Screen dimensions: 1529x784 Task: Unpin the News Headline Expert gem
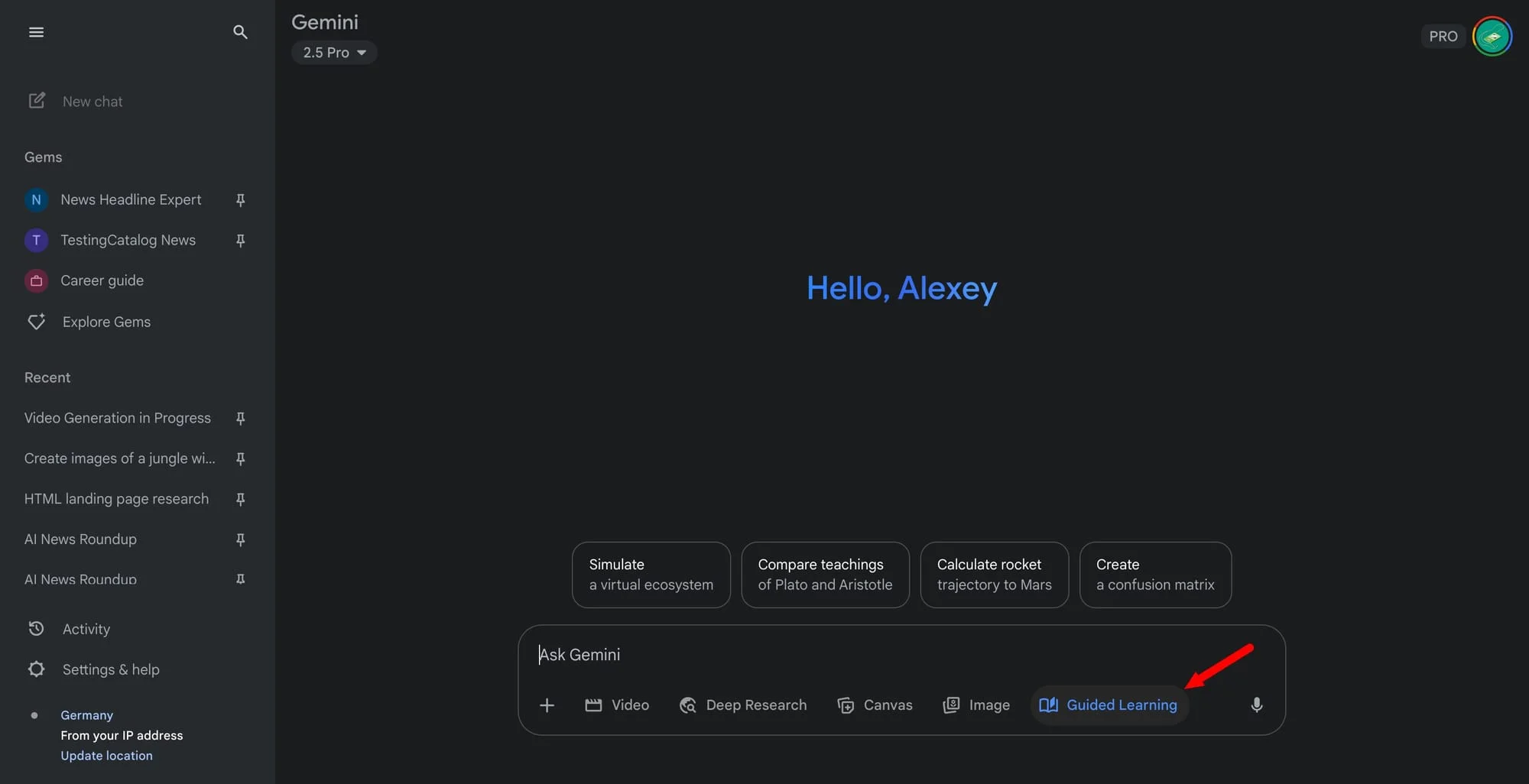pos(240,200)
